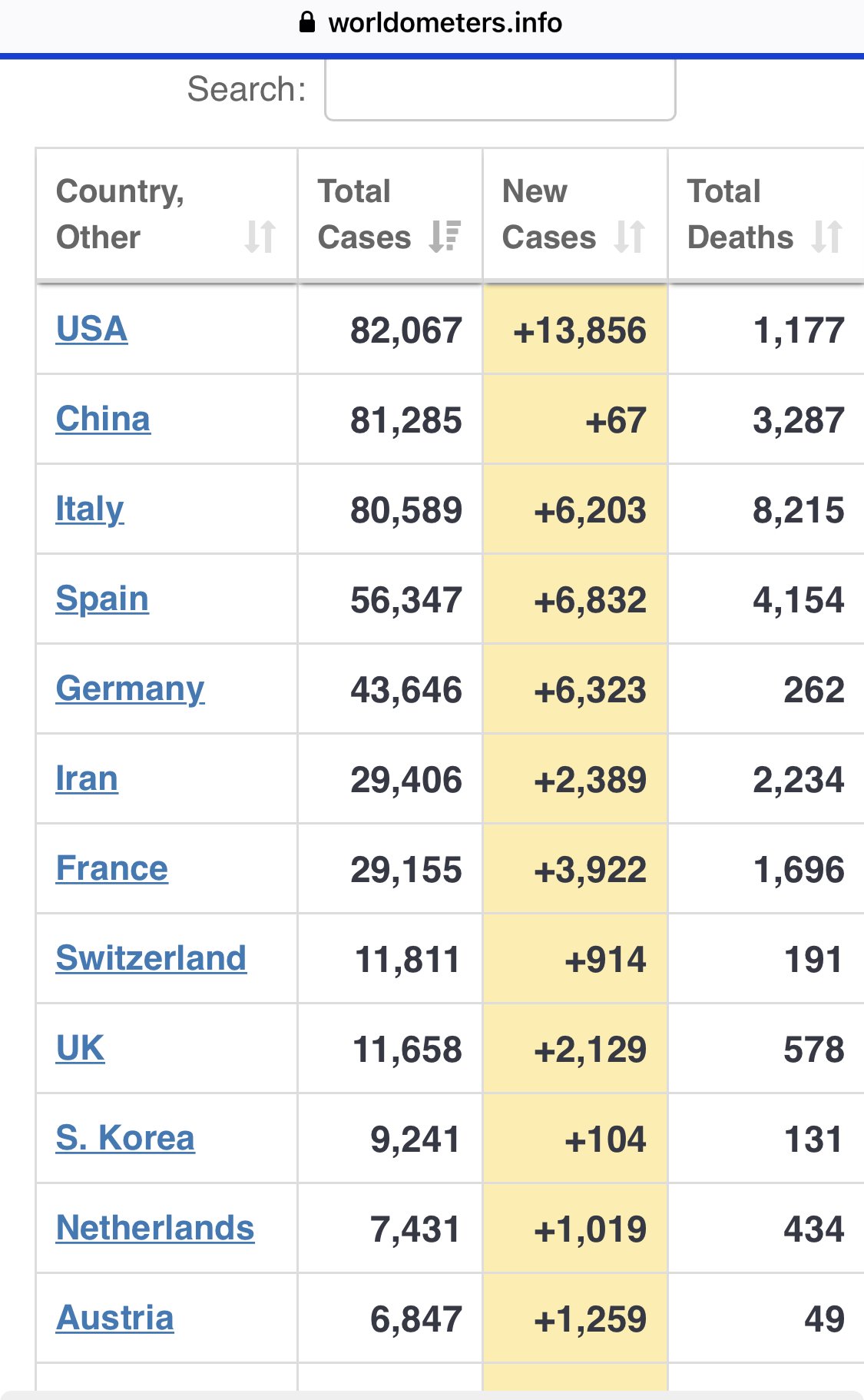Click into the Search input field
The height and width of the screenshot is (1400, 864).
click(x=500, y=89)
